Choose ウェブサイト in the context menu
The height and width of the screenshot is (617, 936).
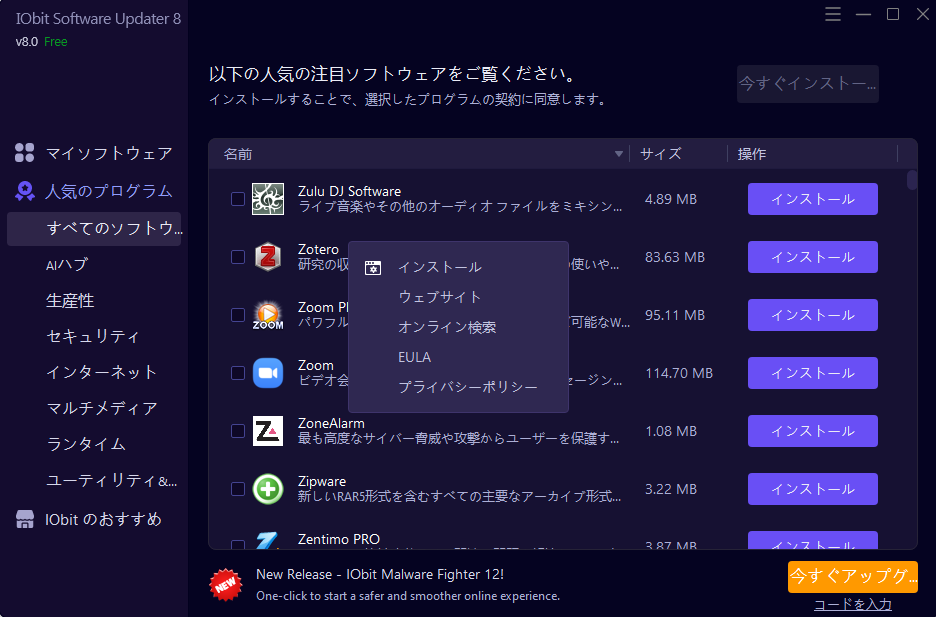point(458,297)
